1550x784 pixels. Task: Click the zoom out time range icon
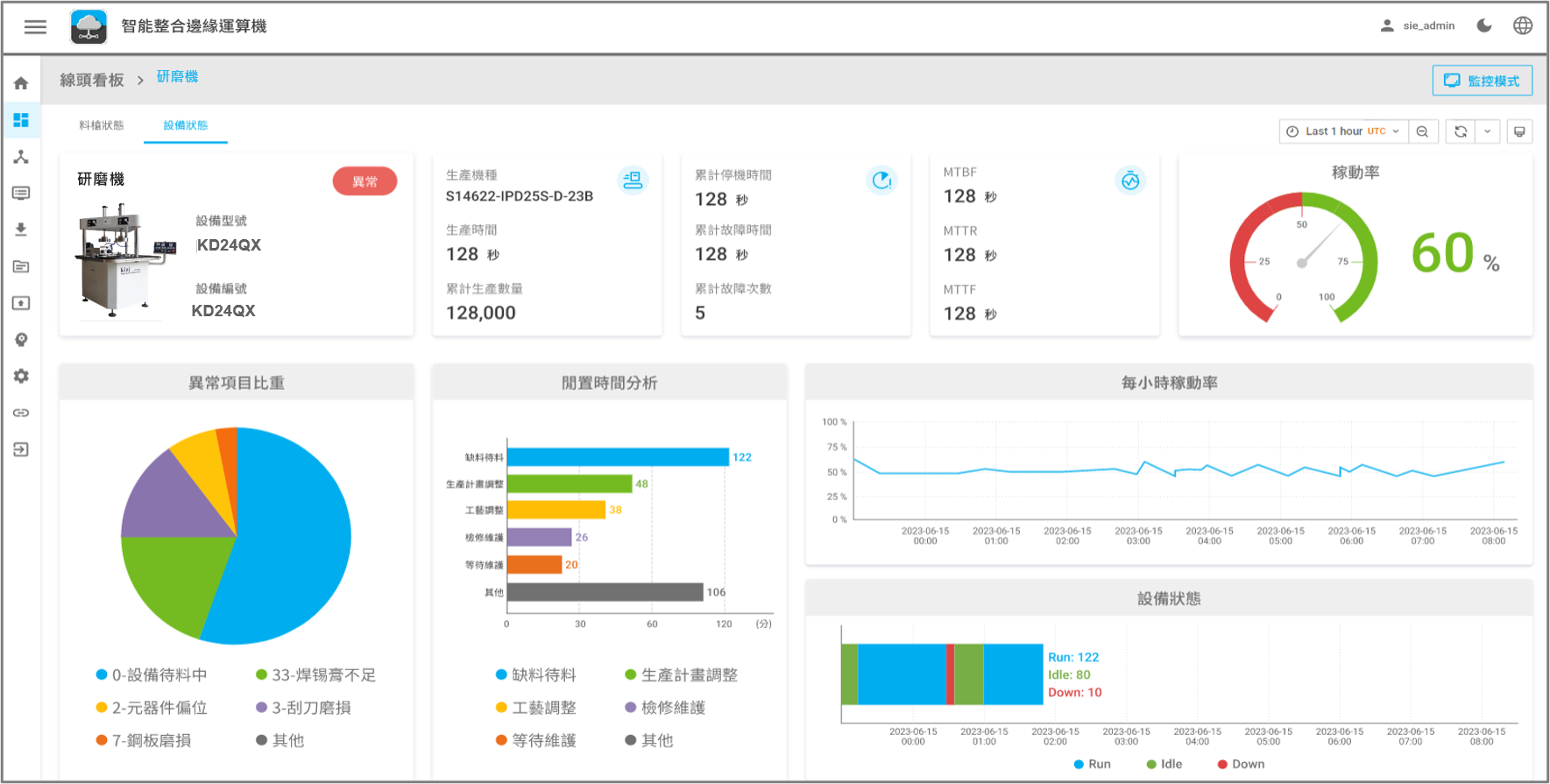click(x=1422, y=131)
